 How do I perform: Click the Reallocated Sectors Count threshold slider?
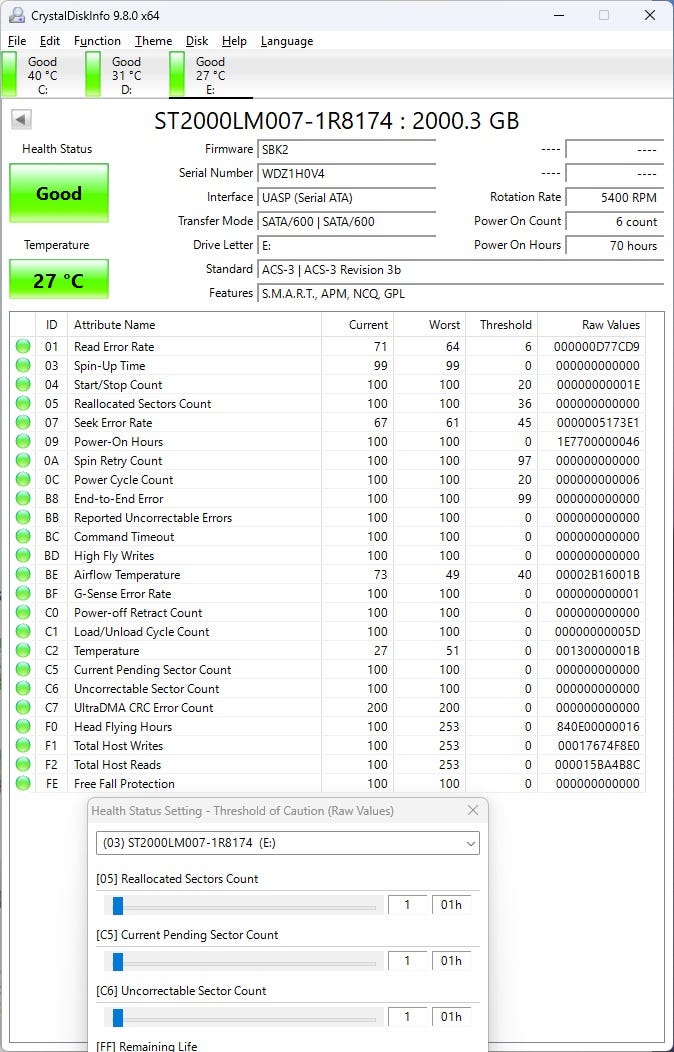244,906
